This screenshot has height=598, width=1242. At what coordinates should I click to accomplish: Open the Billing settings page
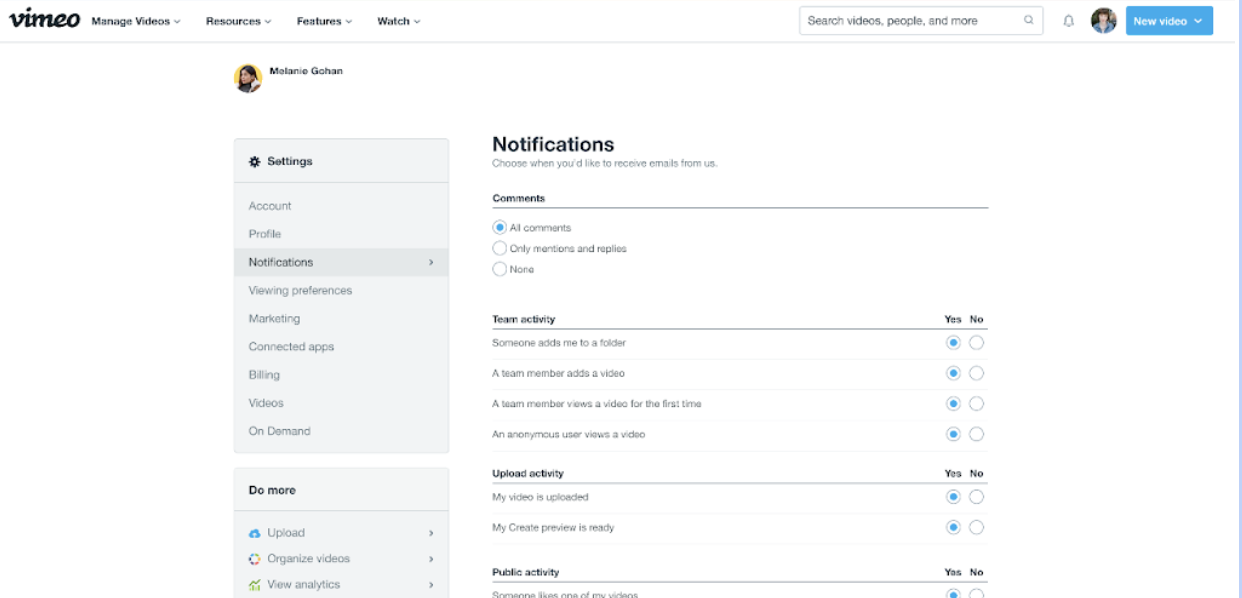pyautogui.click(x=264, y=375)
